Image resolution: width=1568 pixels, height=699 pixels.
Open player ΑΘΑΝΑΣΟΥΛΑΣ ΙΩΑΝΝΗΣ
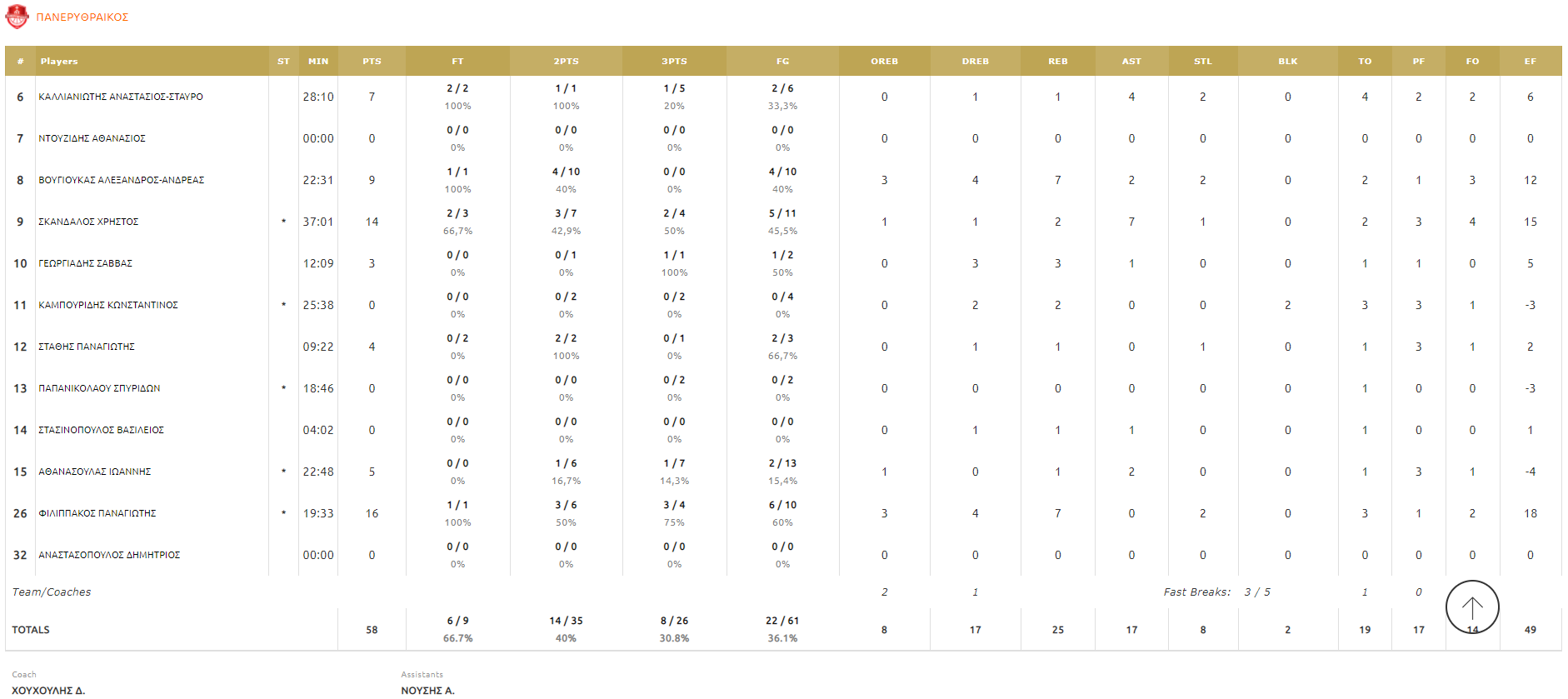pyautogui.click(x=95, y=472)
